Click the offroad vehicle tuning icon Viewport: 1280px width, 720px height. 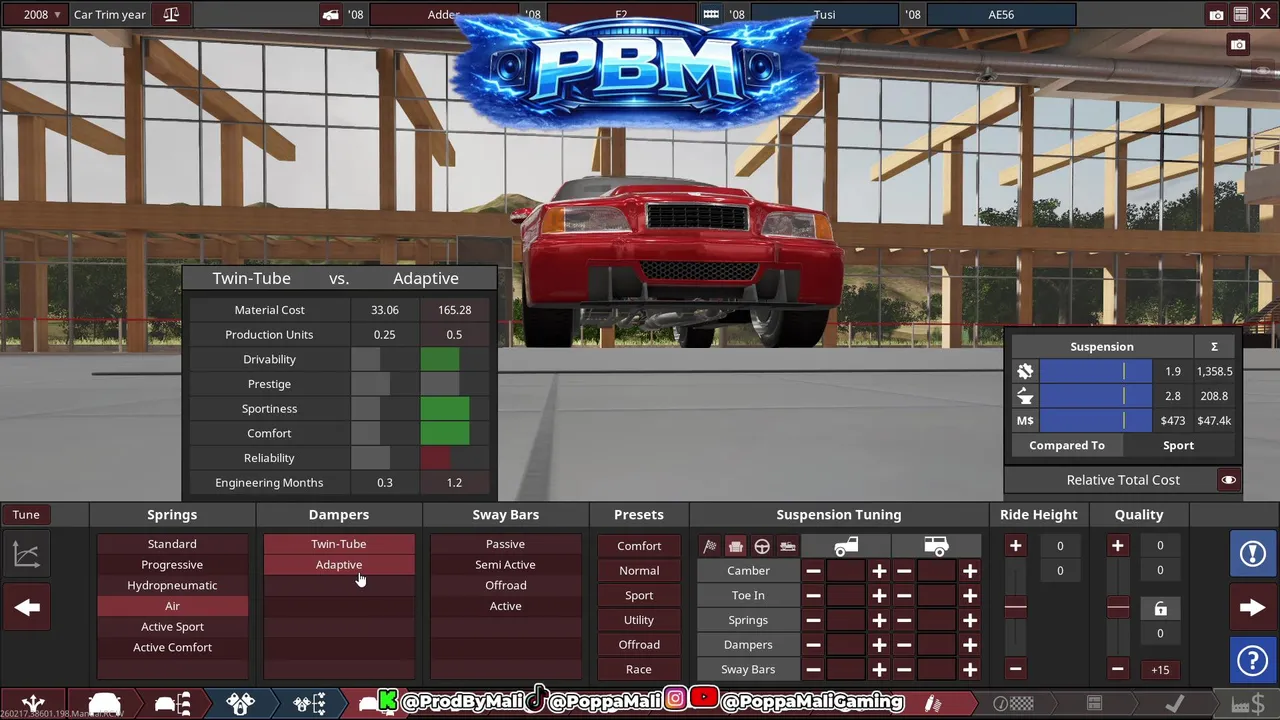coord(788,546)
